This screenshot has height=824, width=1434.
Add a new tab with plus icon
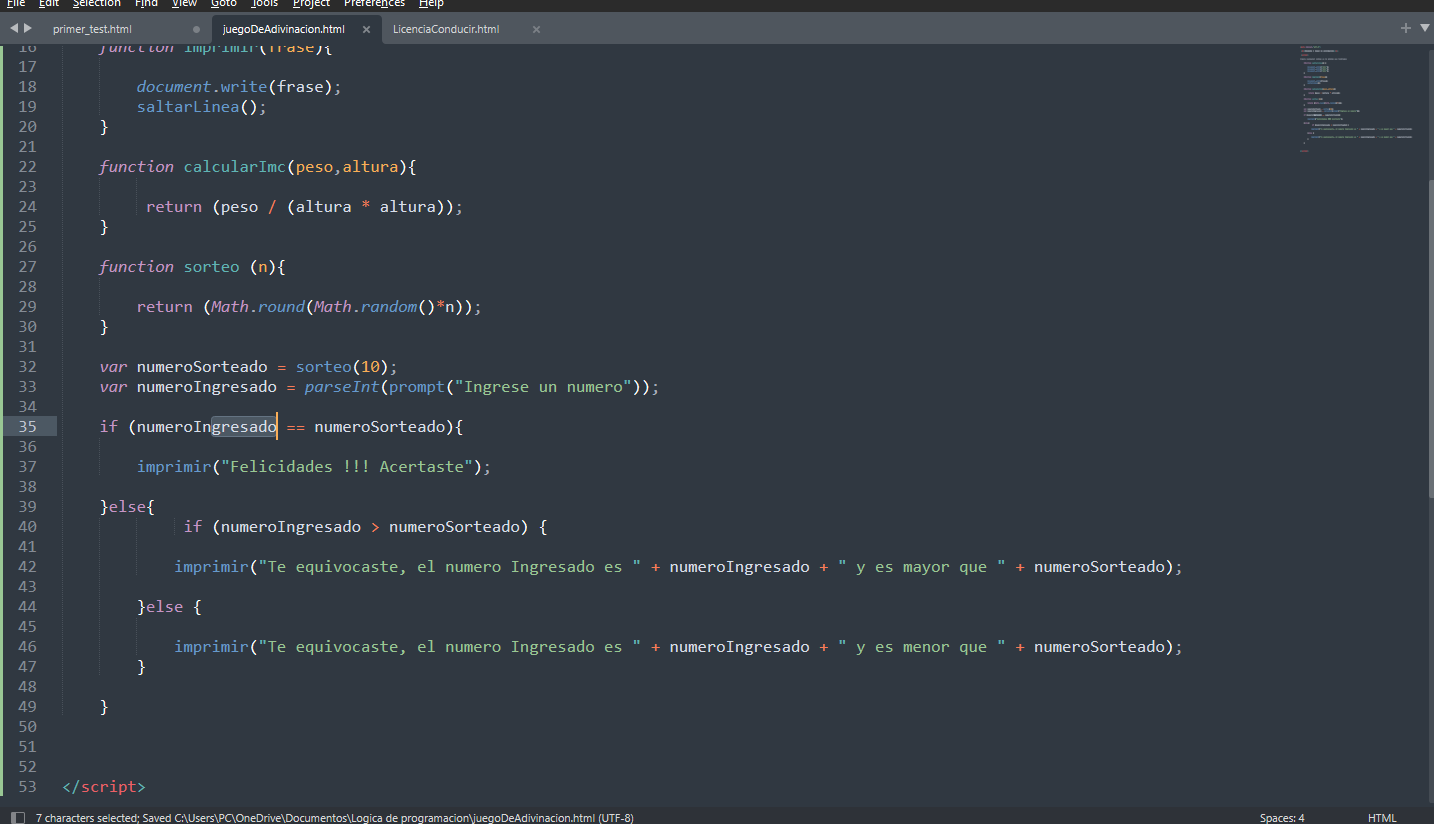click(1406, 29)
